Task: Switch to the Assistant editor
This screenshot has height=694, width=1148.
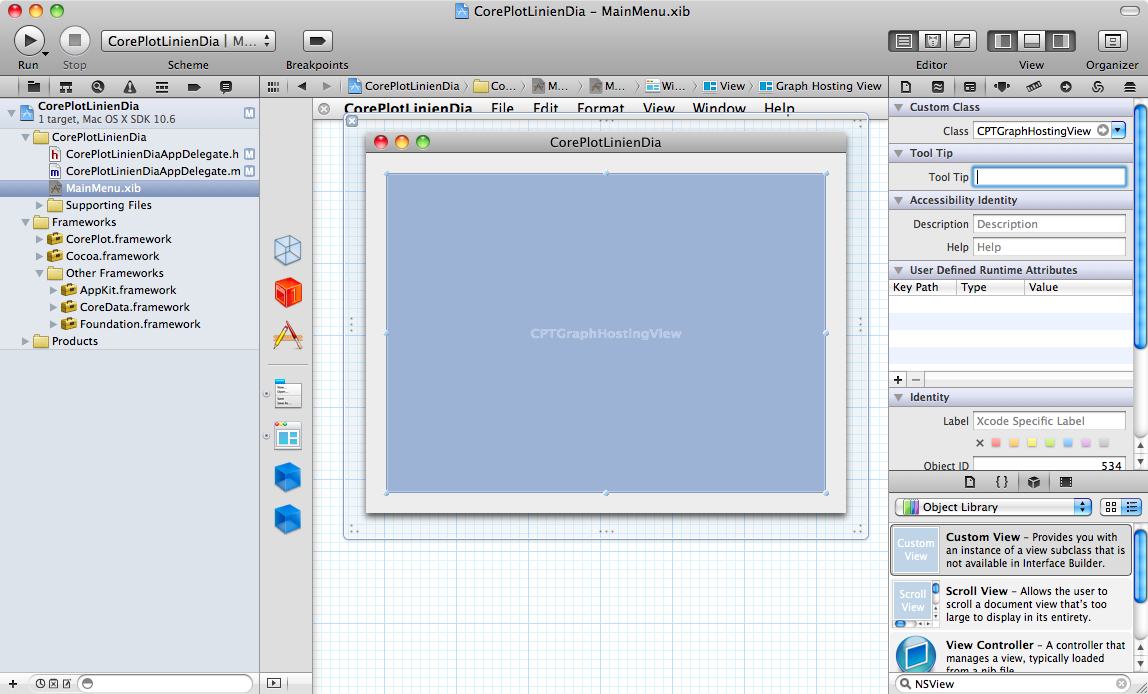Action: (x=933, y=41)
